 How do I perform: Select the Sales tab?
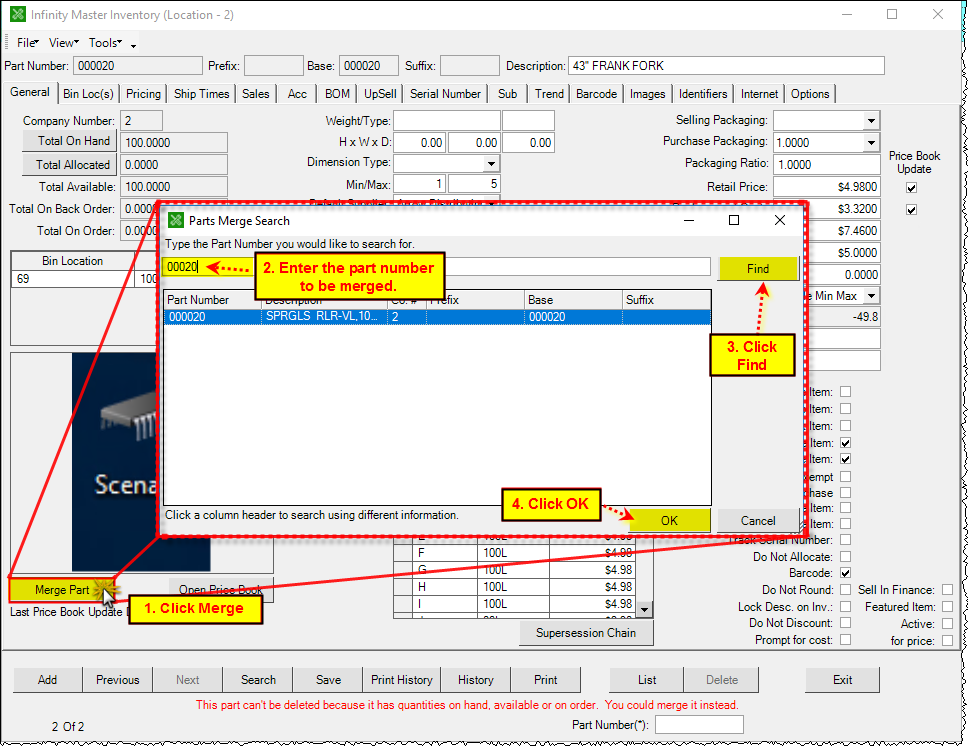pos(256,94)
